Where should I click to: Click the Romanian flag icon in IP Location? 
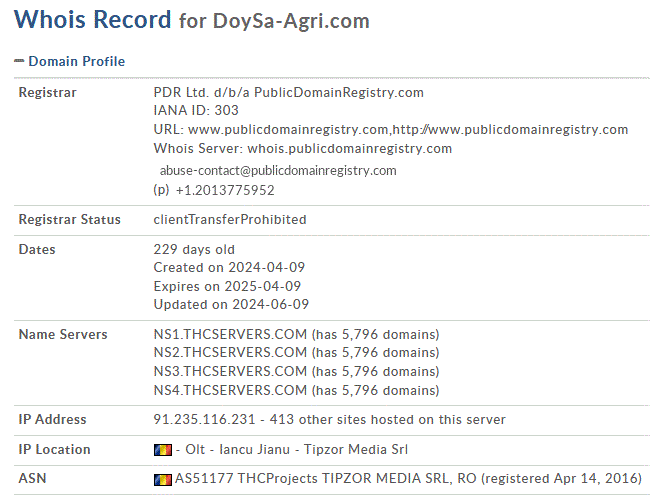pyautogui.click(x=163, y=450)
